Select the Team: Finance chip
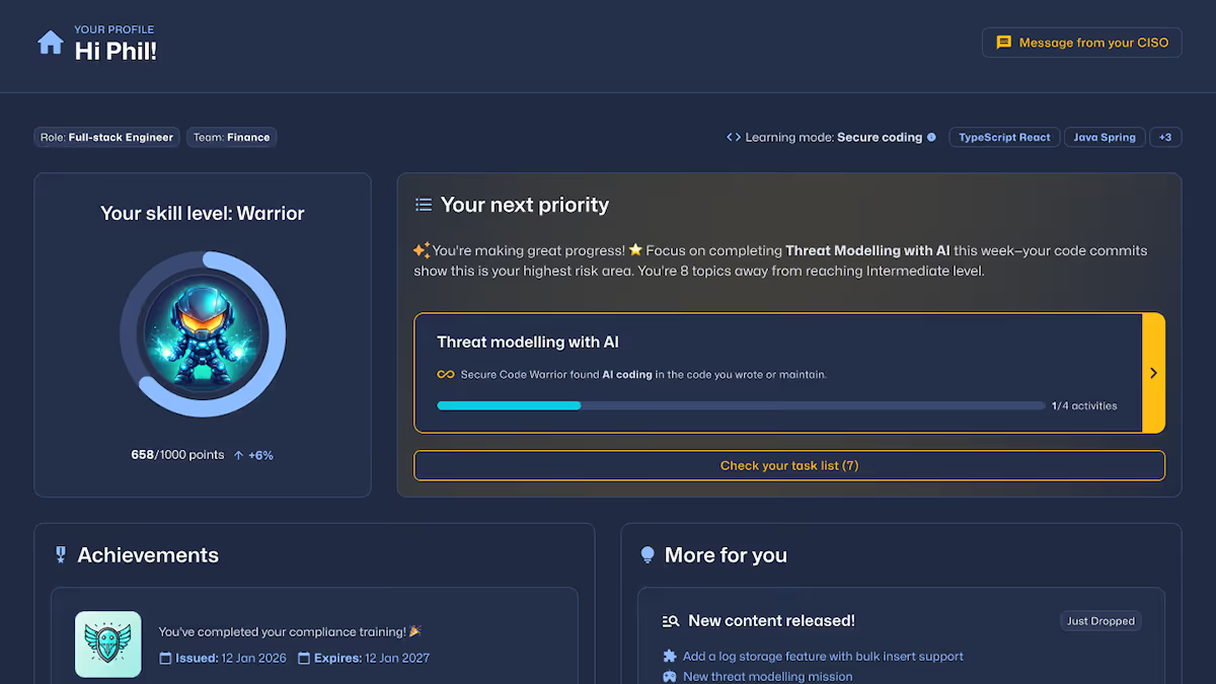 tap(231, 137)
